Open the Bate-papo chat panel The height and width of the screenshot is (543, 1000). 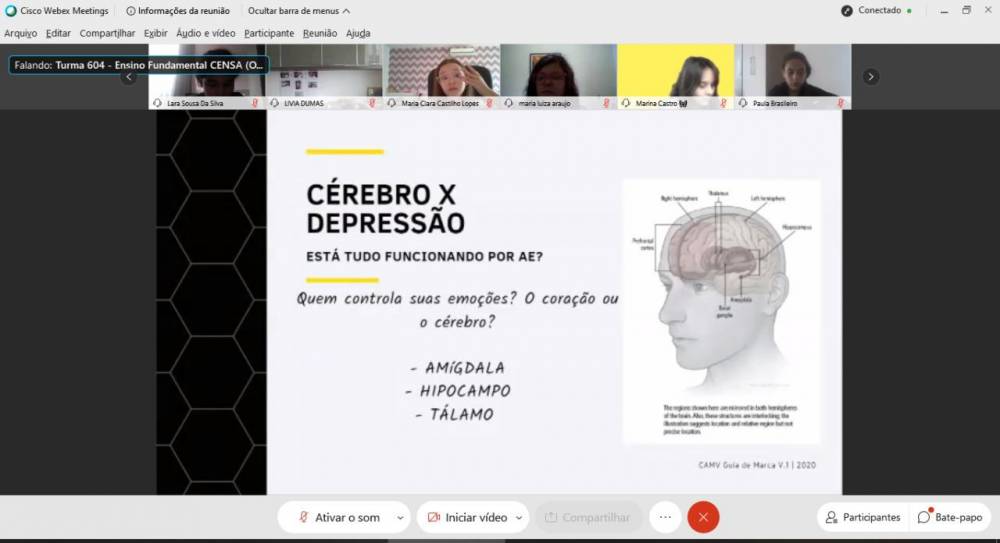pyautogui.click(x=949, y=517)
